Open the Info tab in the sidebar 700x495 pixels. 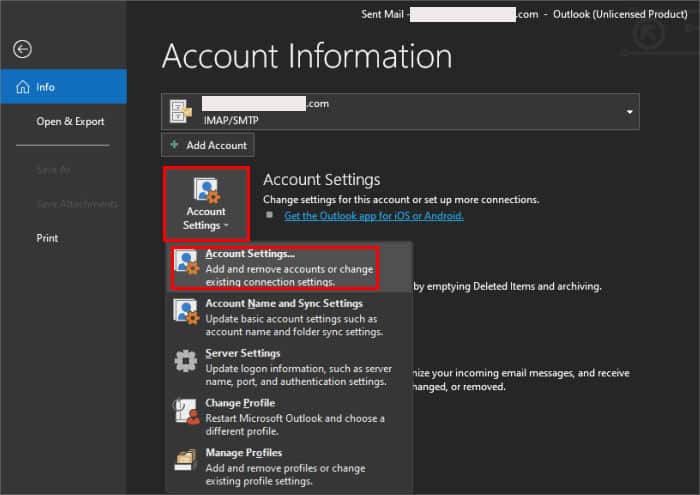coord(63,87)
